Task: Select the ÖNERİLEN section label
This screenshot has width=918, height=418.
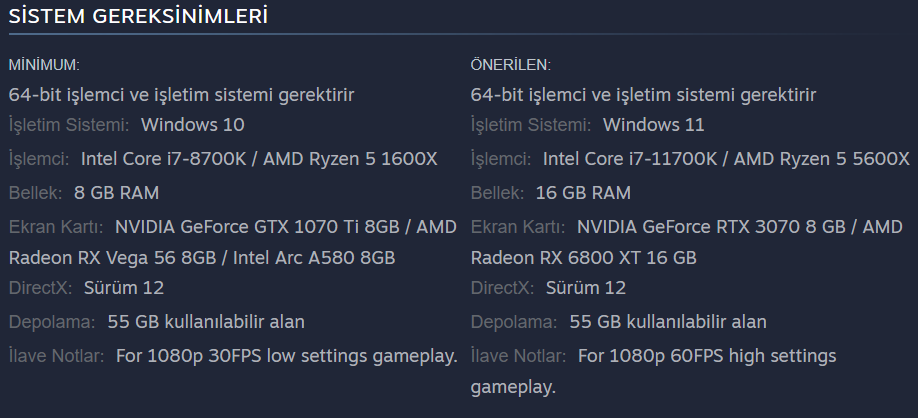Action: point(511,65)
